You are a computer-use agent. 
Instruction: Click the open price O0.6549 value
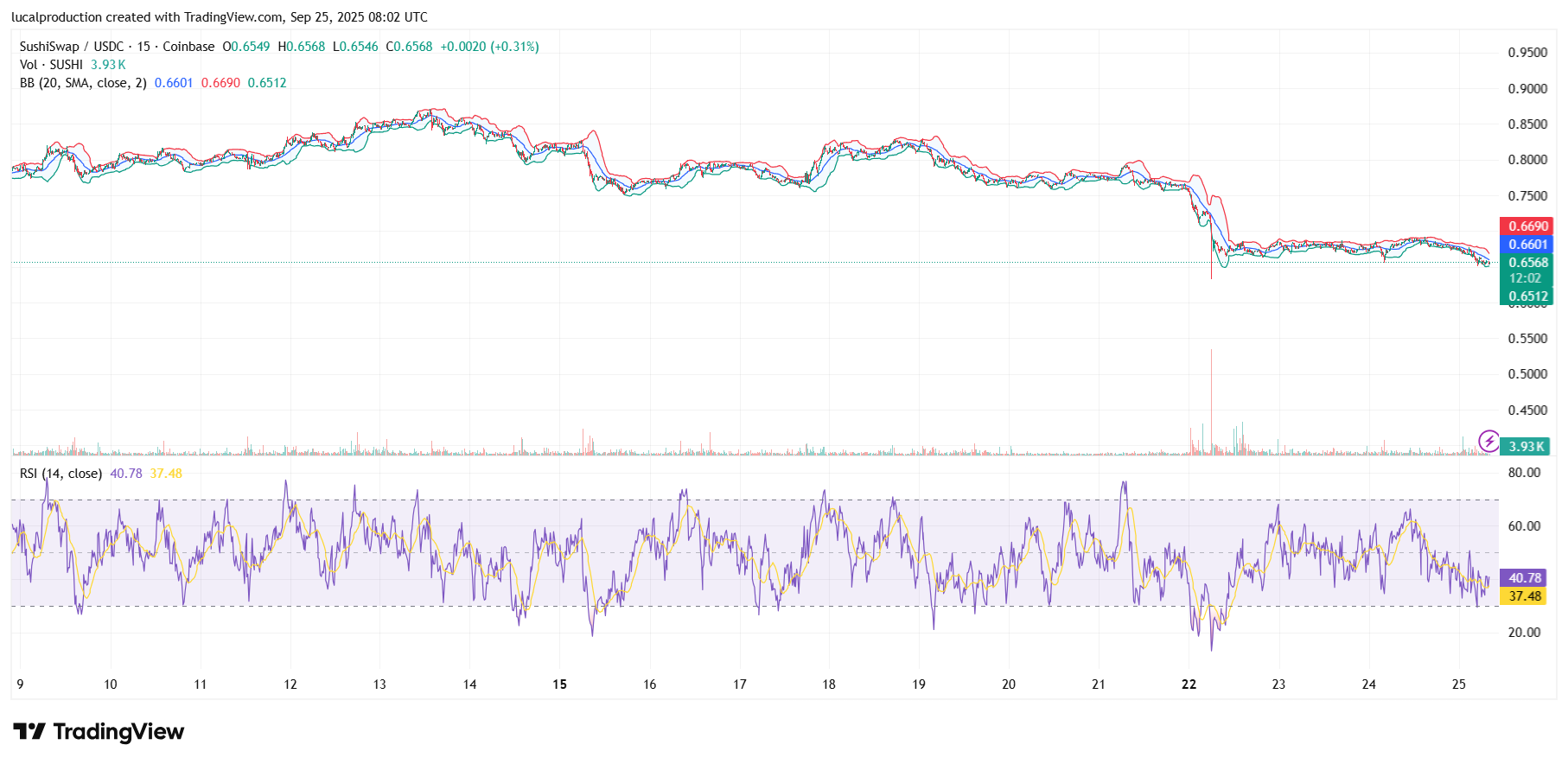coord(246,47)
